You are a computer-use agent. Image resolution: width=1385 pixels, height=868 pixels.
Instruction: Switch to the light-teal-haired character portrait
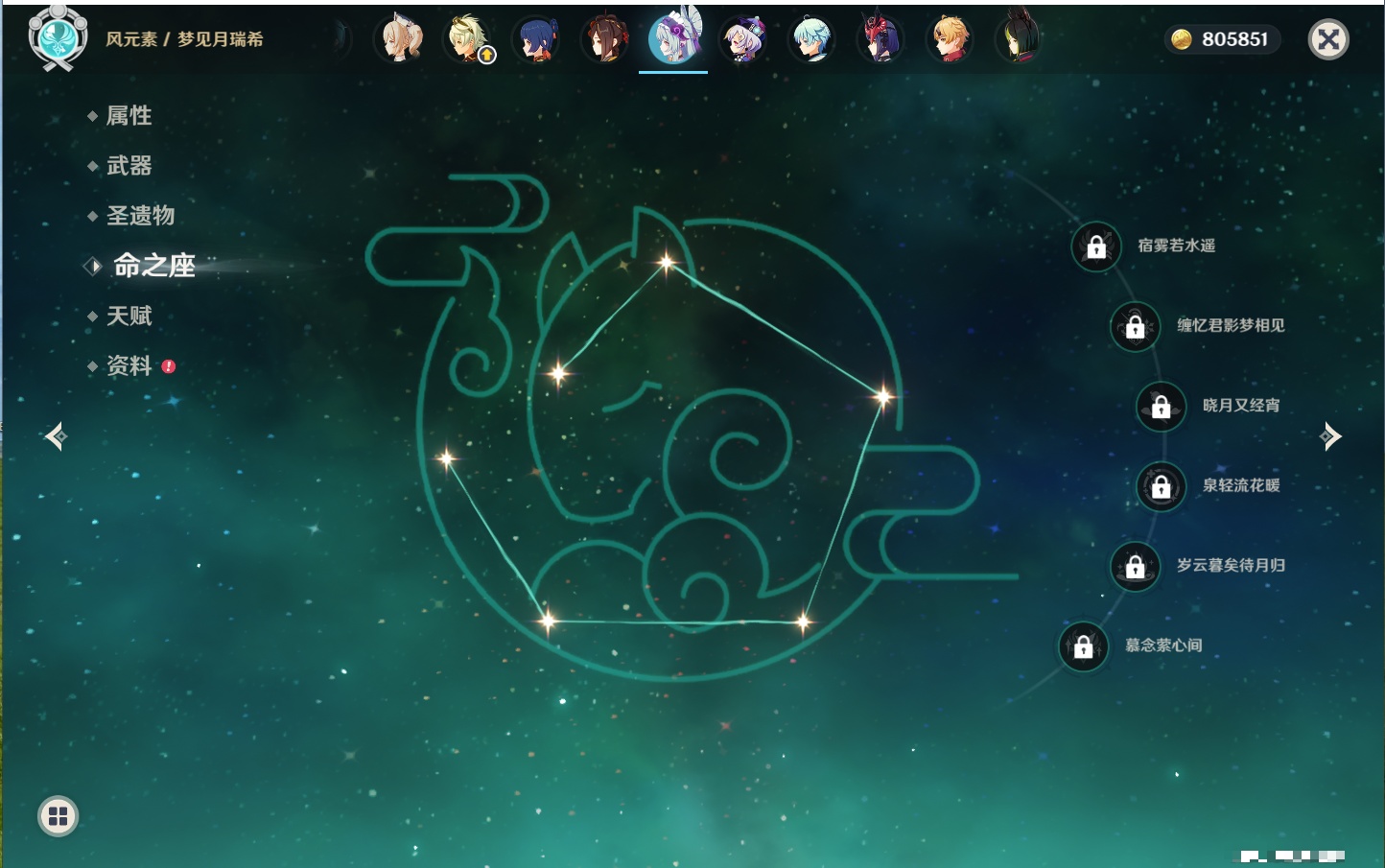click(811, 39)
